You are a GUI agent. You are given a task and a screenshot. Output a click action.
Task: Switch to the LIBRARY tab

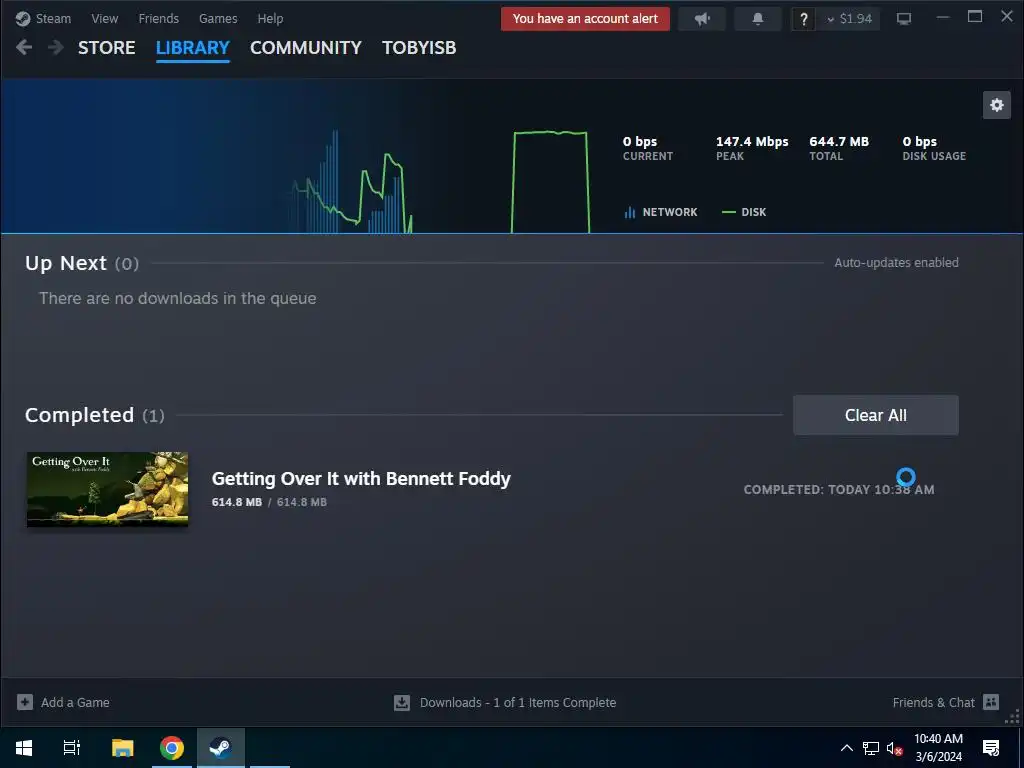click(193, 48)
